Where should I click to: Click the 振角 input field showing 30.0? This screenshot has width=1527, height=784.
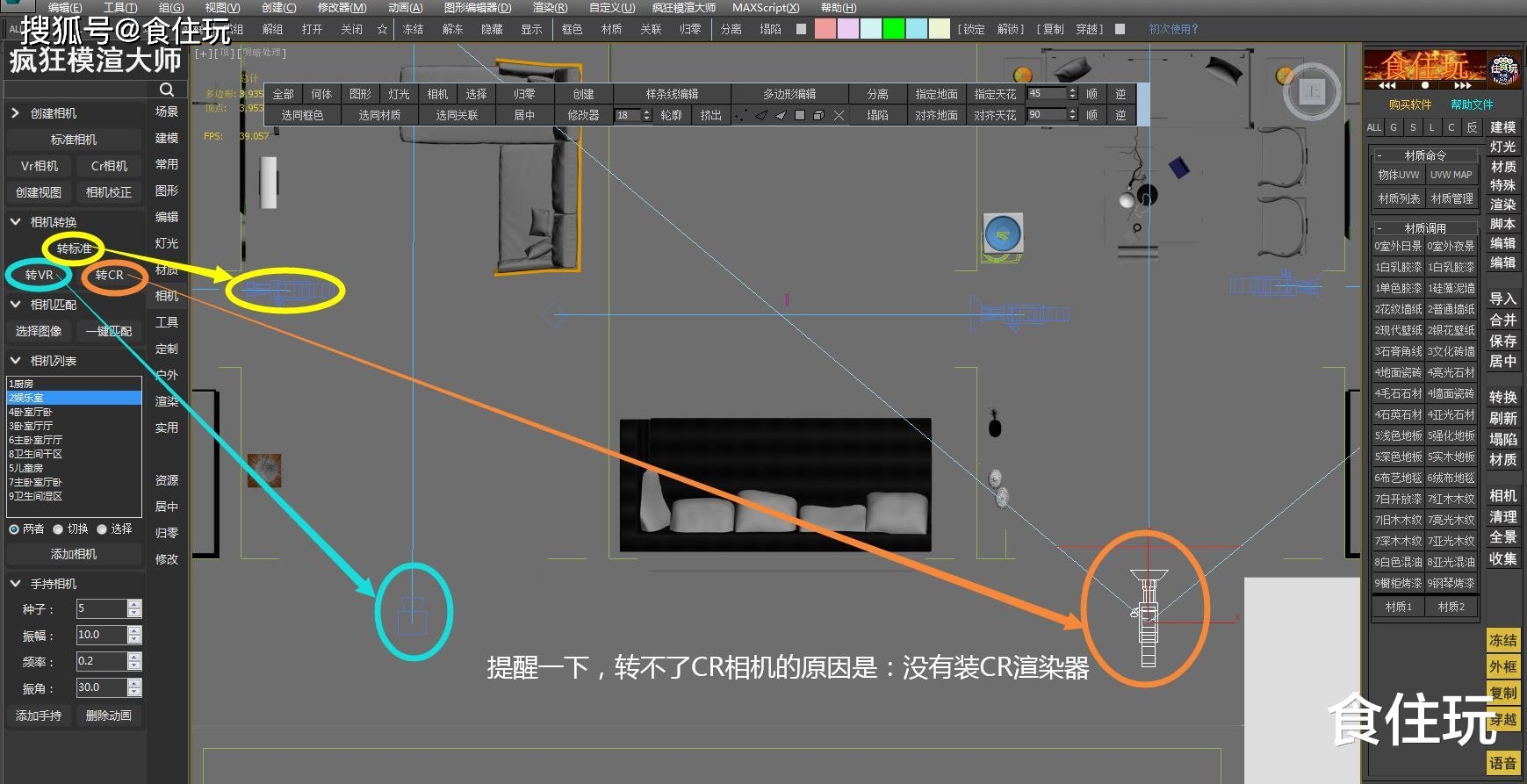[101, 687]
